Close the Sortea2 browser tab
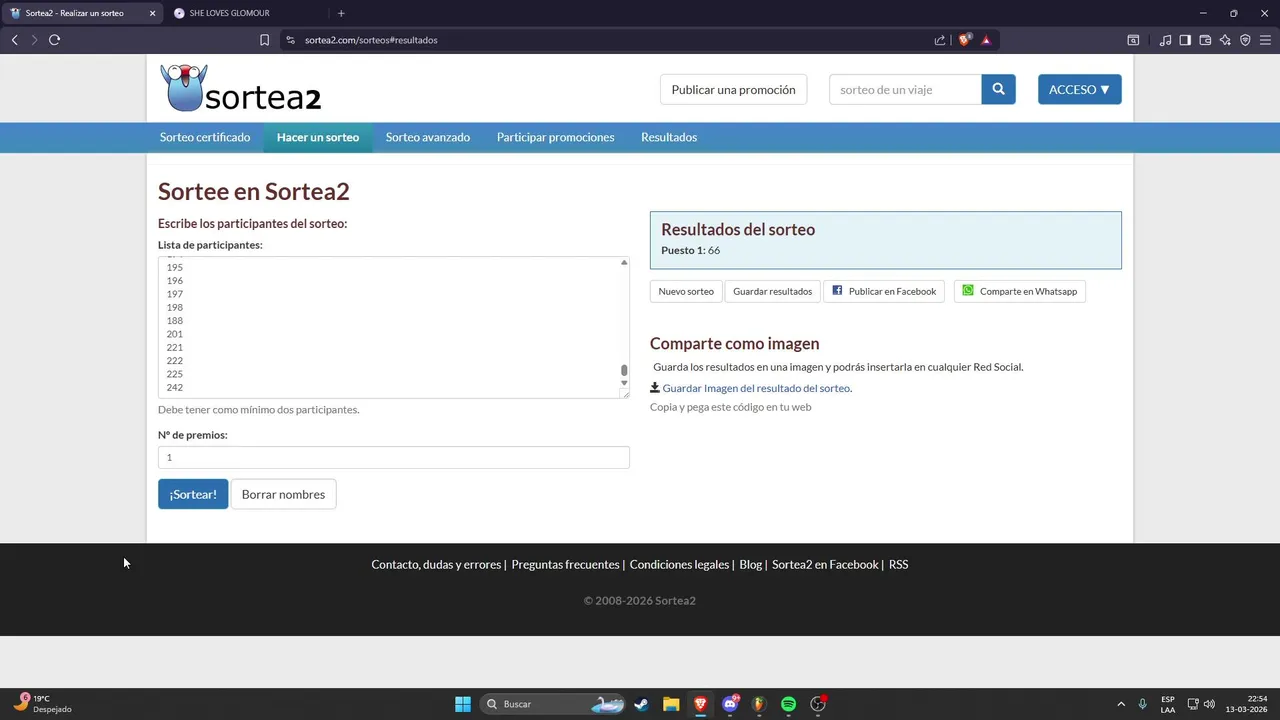The height and width of the screenshot is (720, 1280). 152,13
